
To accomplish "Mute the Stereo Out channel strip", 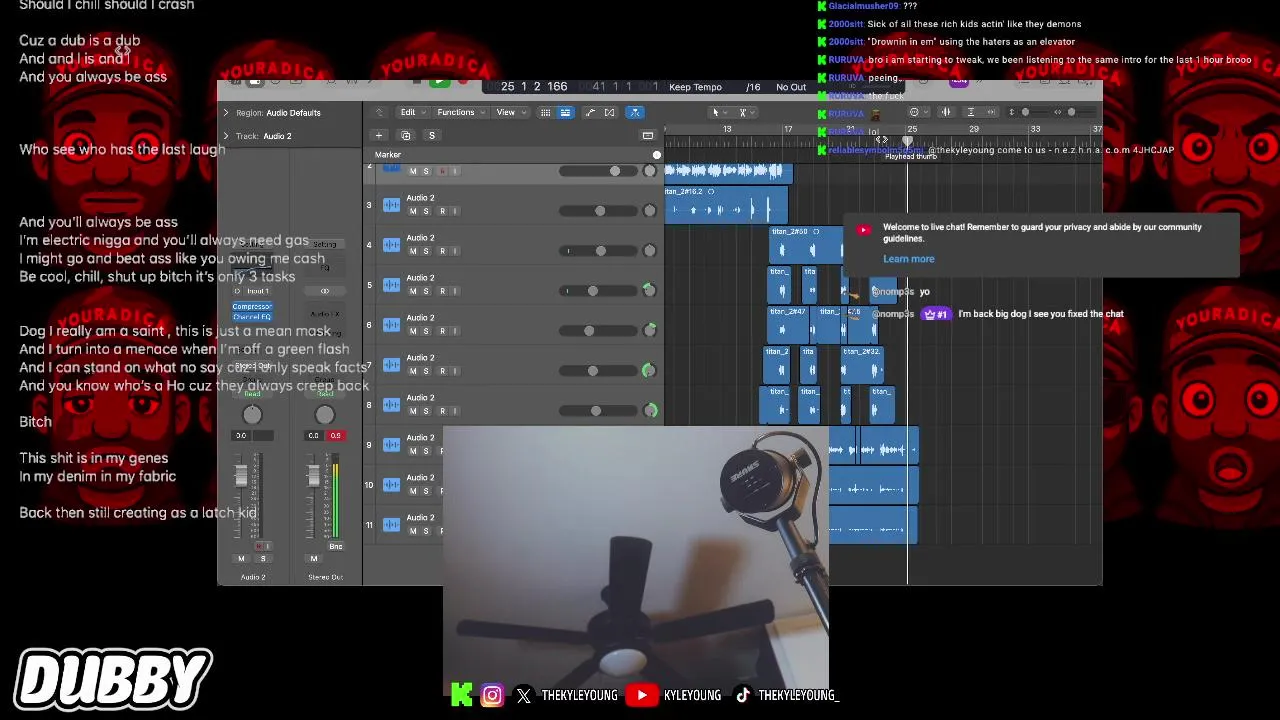I will coord(313,559).
